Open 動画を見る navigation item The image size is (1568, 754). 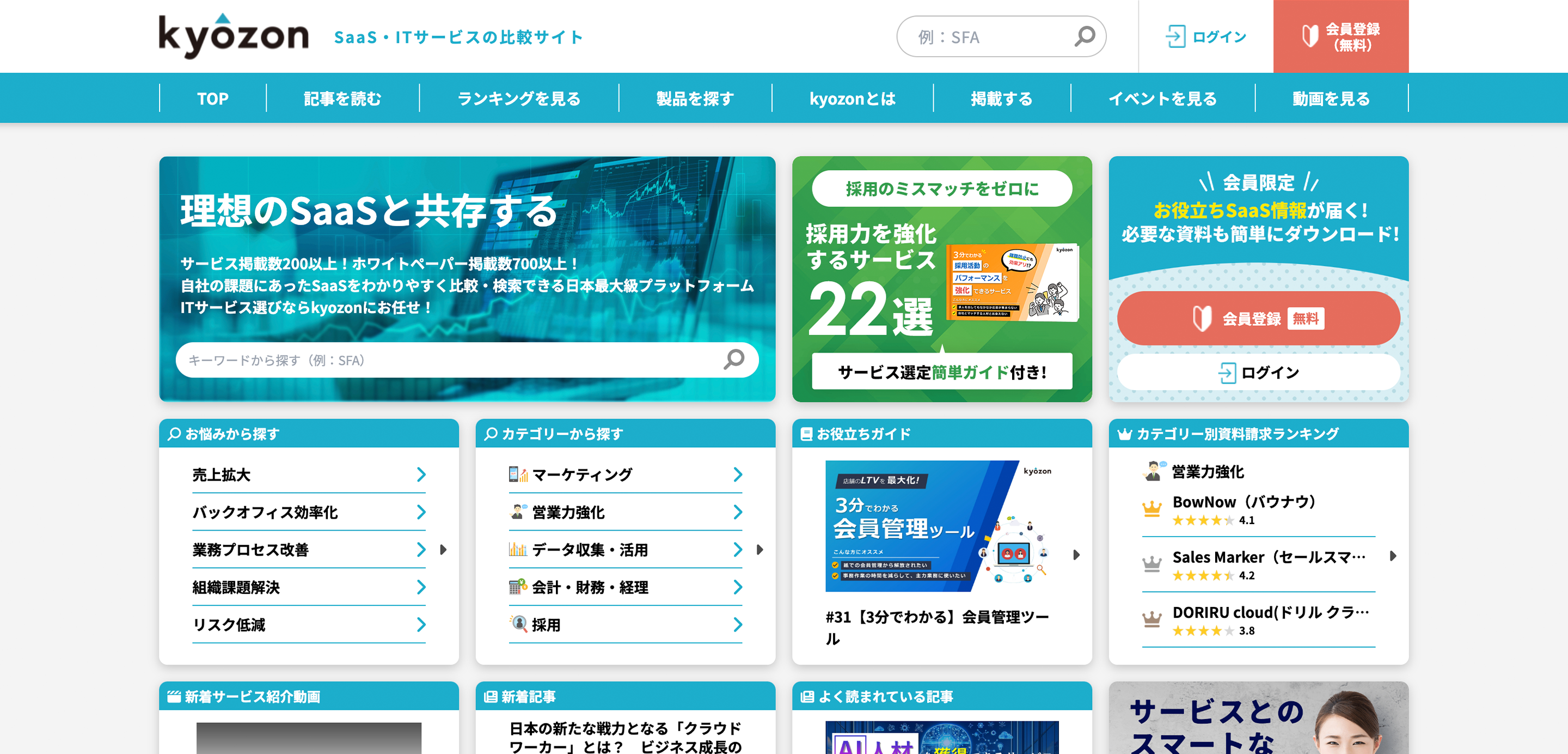[x=1331, y=98]
